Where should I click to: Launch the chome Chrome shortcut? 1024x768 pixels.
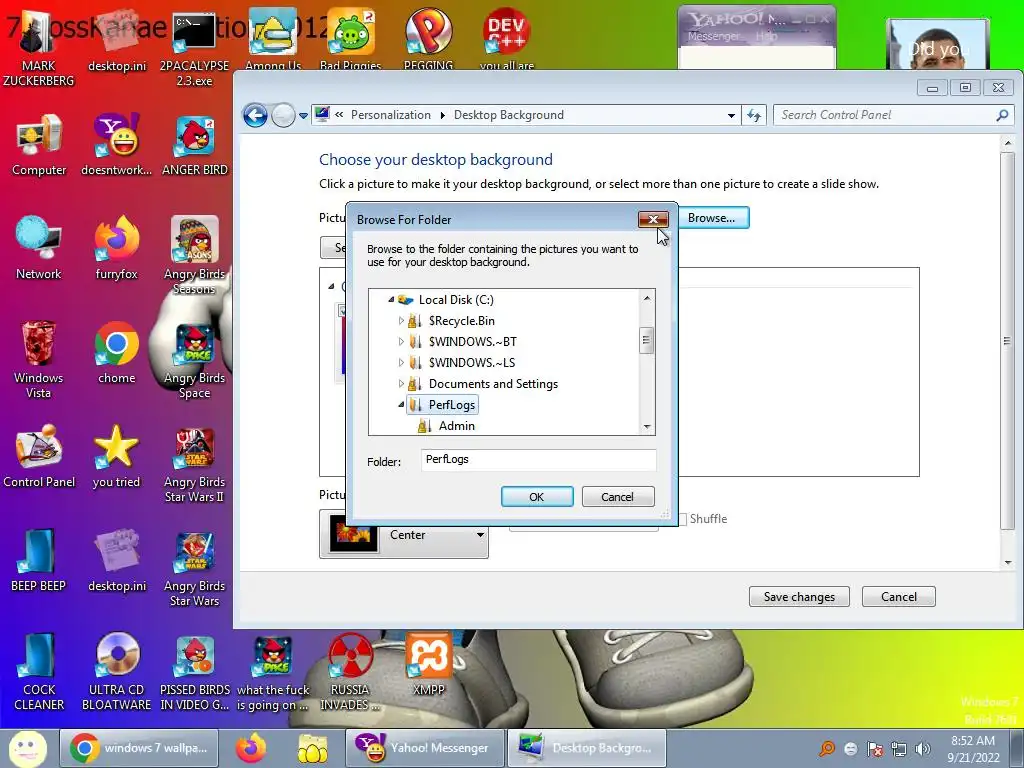point(116,353)
